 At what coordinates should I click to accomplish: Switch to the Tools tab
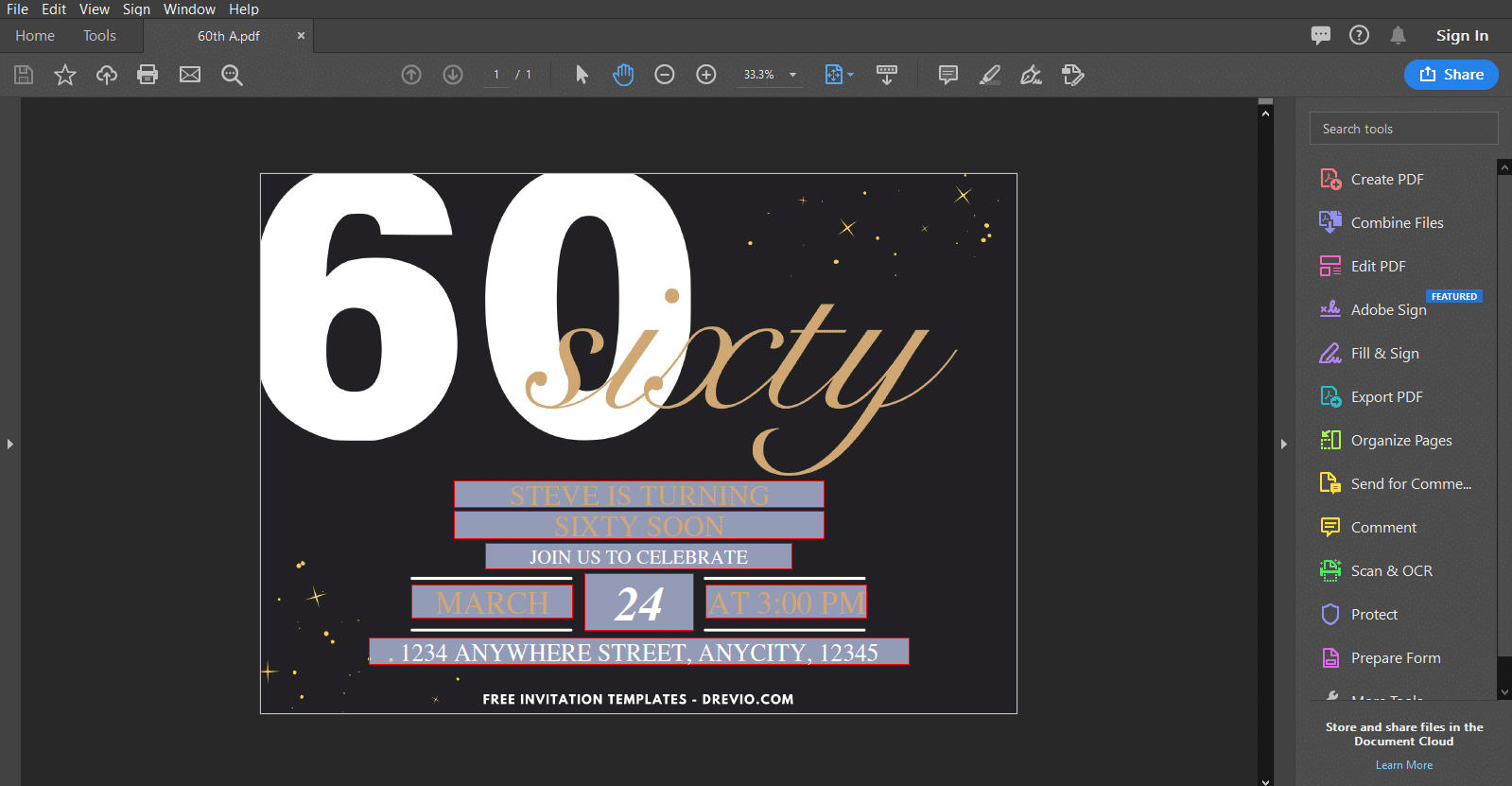(x=99, y=36)
